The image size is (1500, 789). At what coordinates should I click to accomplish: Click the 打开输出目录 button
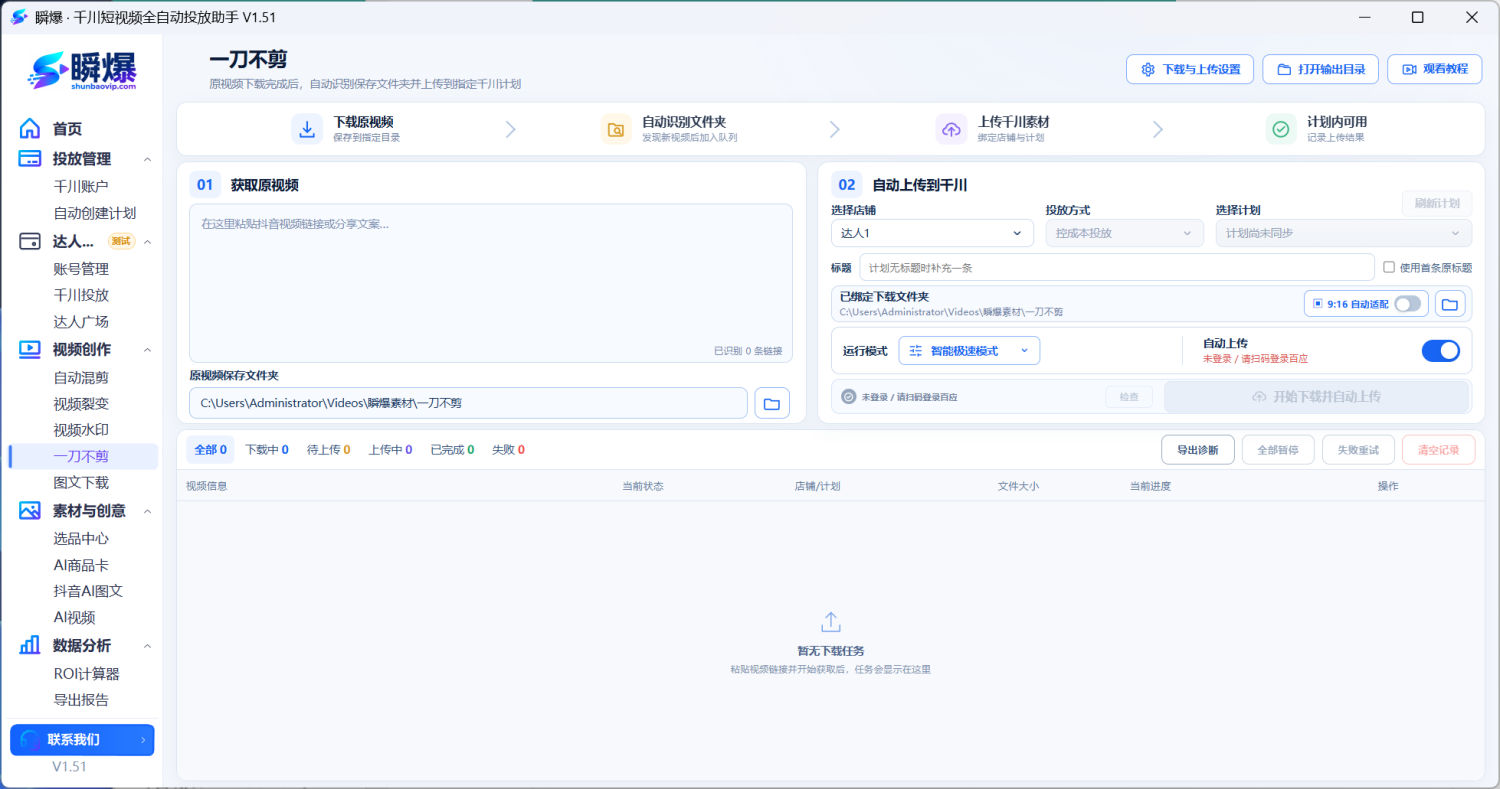click(x=1321, y=69)
